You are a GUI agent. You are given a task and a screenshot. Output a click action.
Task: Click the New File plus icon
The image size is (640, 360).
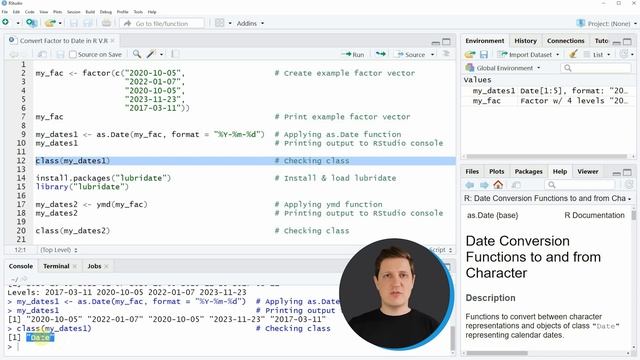[6, 22]
